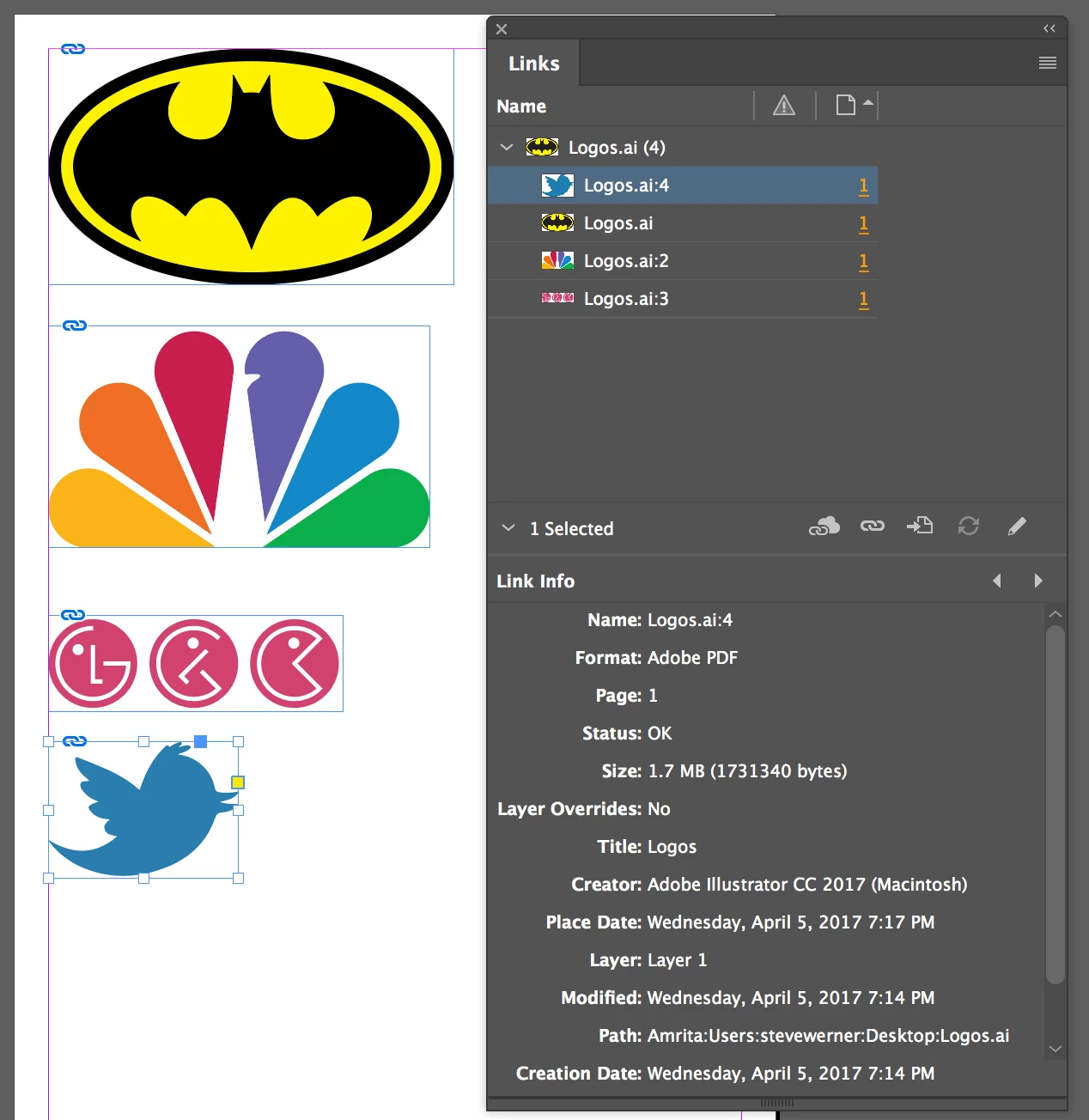1089x1120 pixels.
Task: Click the Link Info scrollbar thumb
Action: [1056, 804]
